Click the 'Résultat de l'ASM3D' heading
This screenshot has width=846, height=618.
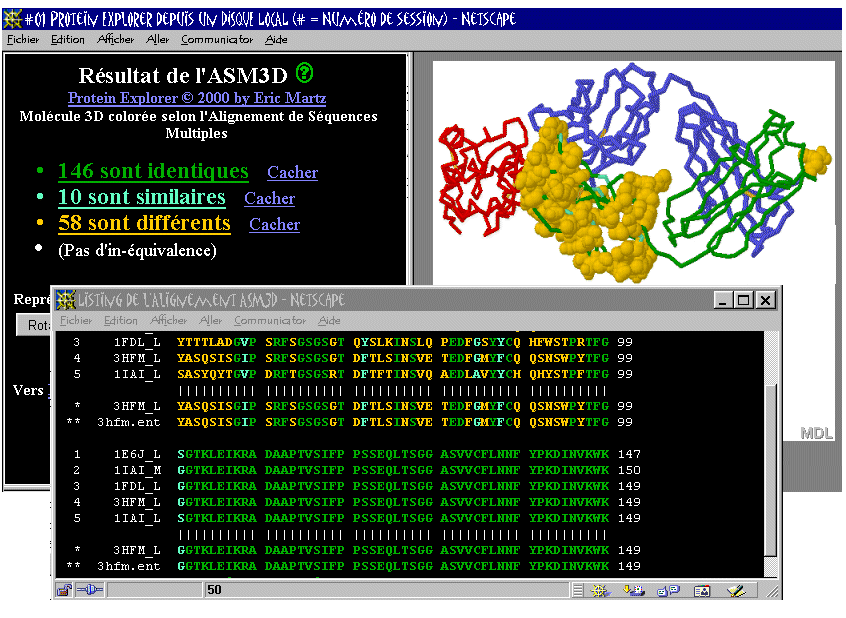tap(183, 76)
